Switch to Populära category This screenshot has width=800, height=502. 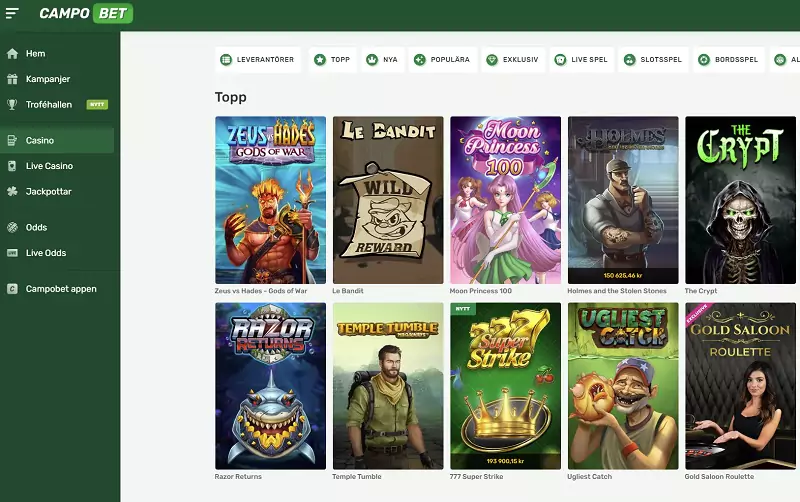tap(441, 60)
